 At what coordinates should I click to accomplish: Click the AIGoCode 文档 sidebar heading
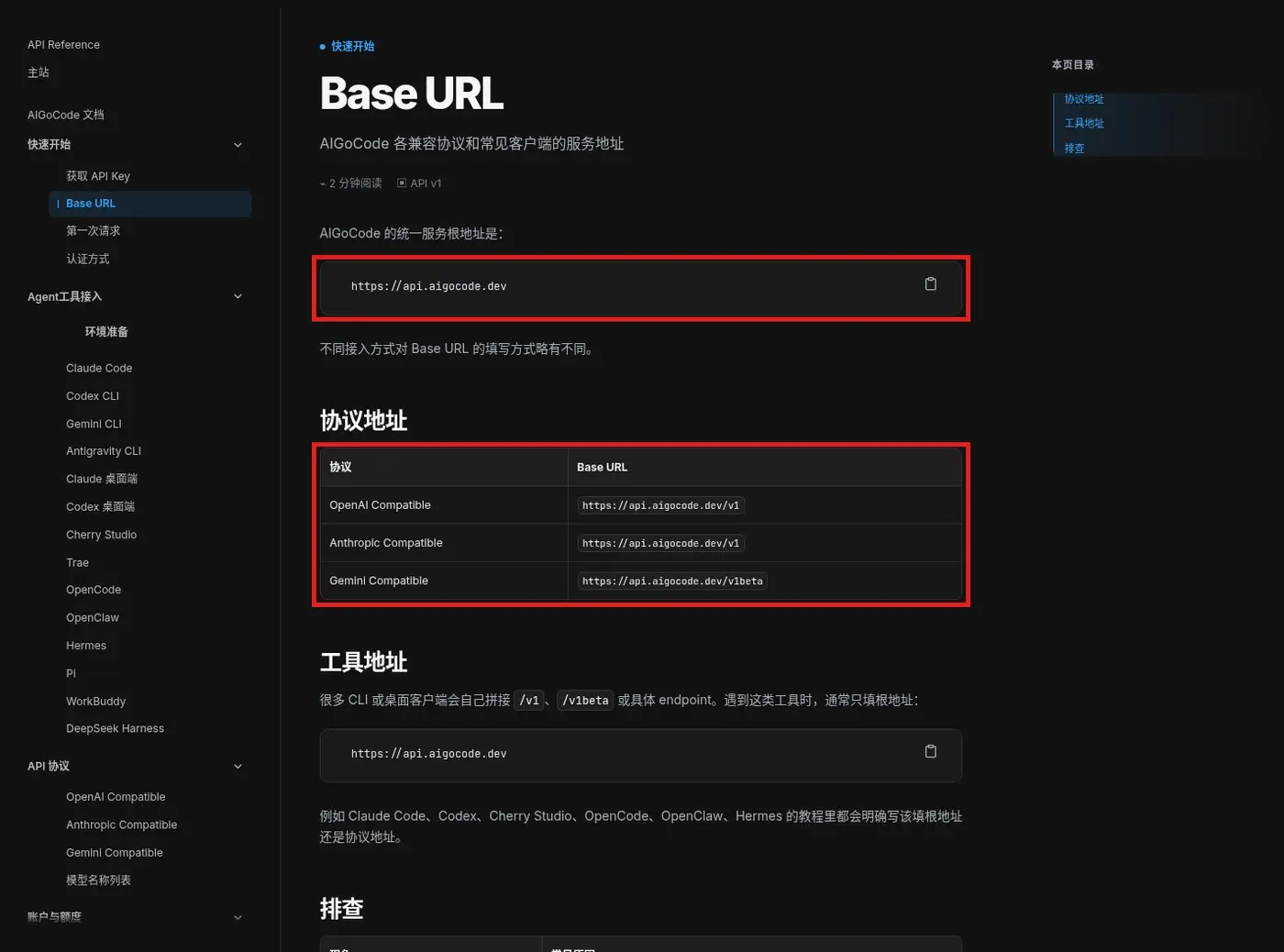click(x=66, y=115)
